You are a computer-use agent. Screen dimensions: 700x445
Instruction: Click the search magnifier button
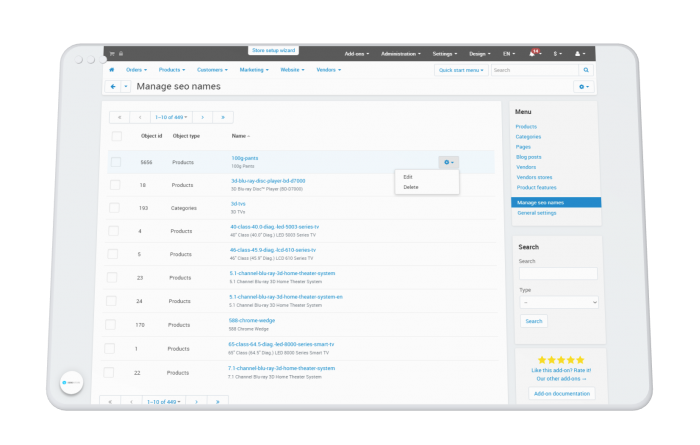coord(586,70)
